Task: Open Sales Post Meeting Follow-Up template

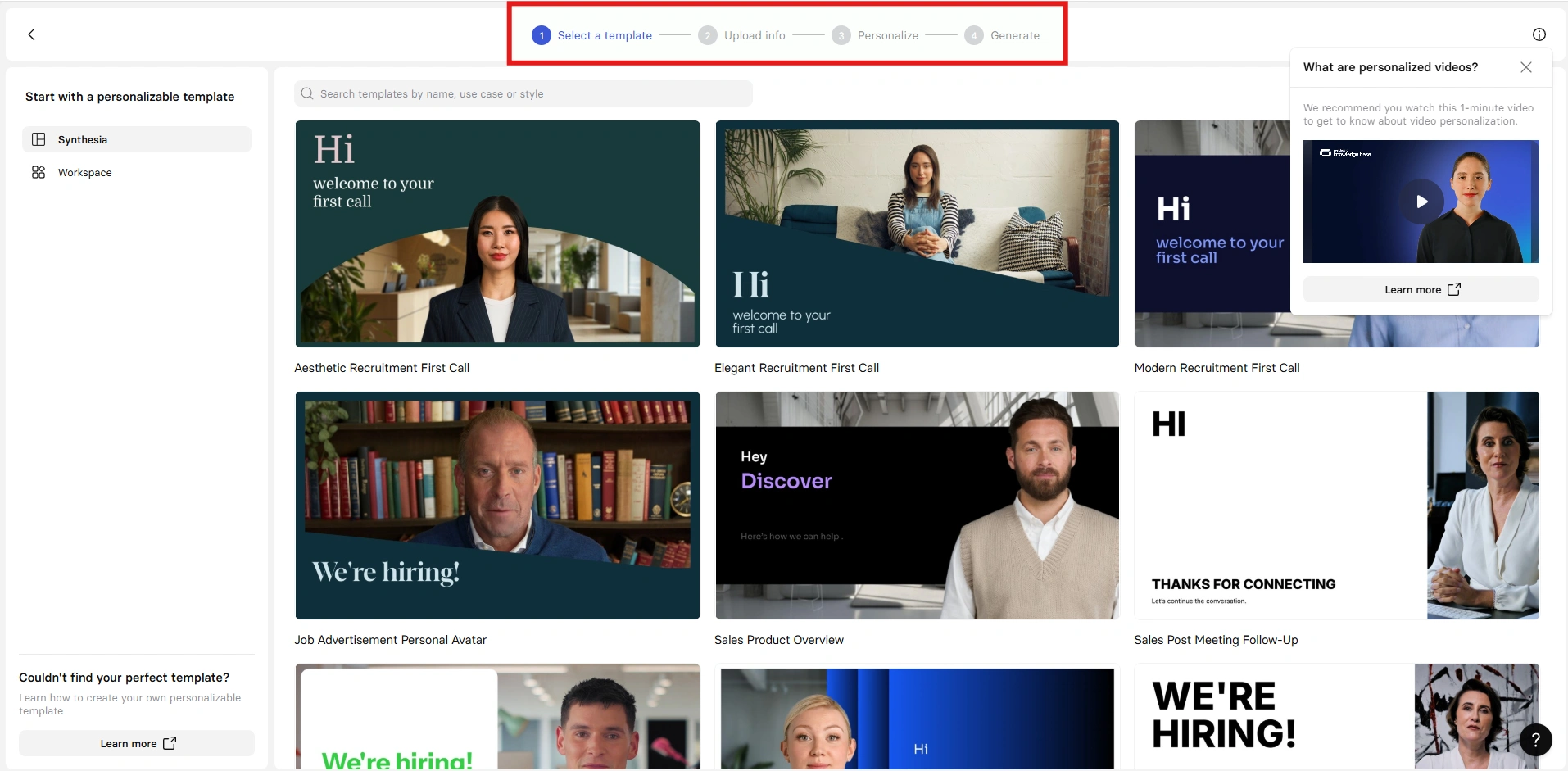Action: coord(1337,505)
